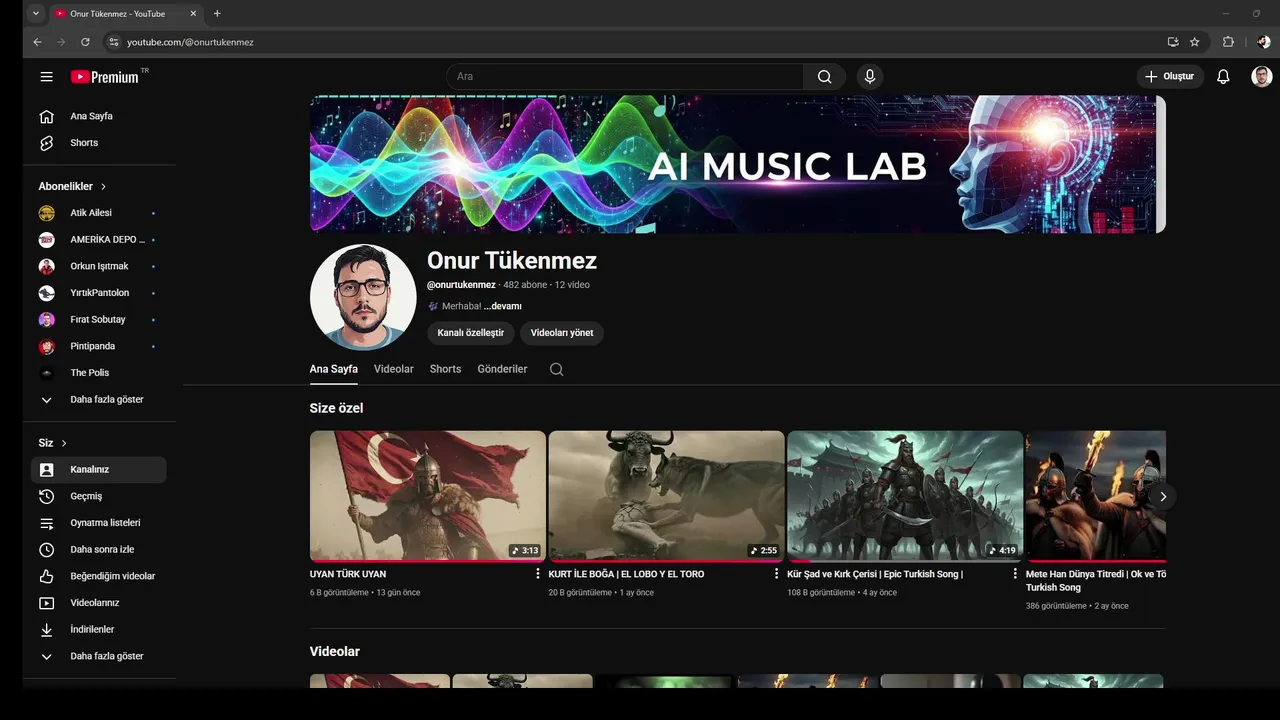The image size is (1280, 720).
Task: Click the browser address bar URL
Action: (190, 42)
